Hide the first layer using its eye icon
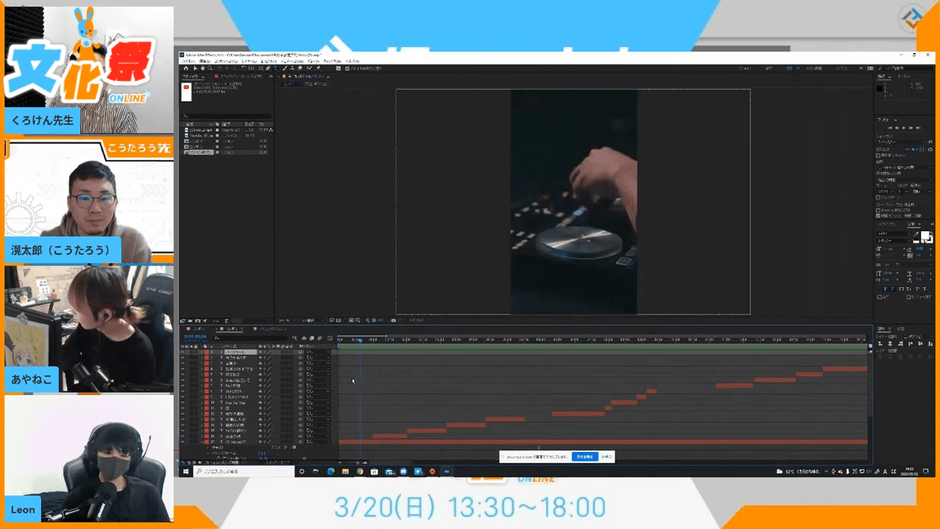The height and width of the screenshot is (529, 940). point(183,353)
